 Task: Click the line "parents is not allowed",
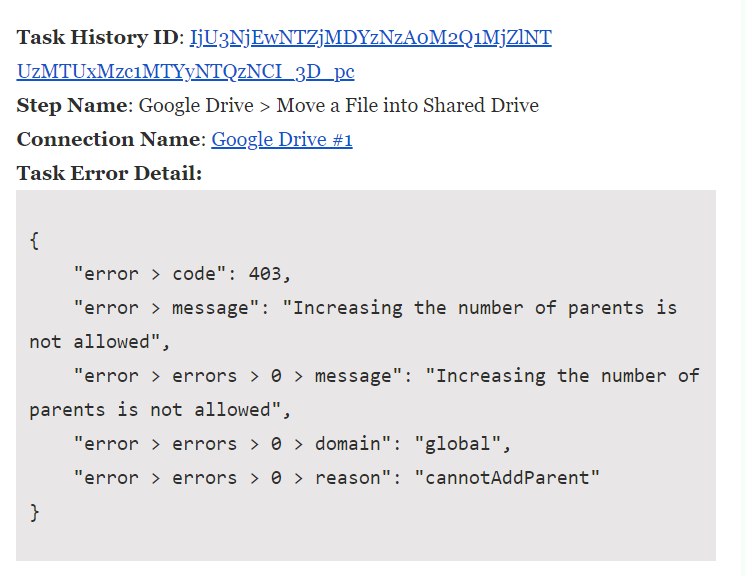[x=160, y=410]
